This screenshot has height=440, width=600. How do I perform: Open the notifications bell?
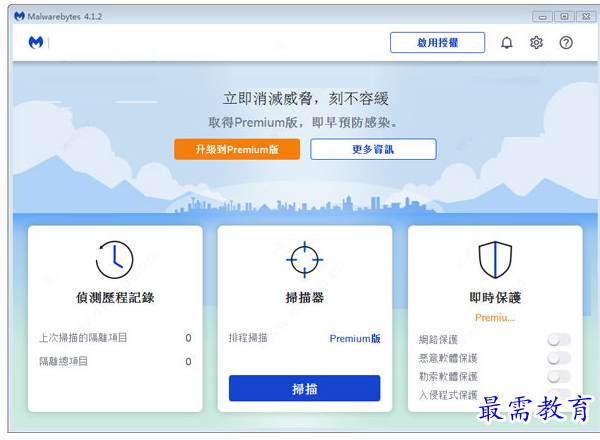click(x=507, y=42)
